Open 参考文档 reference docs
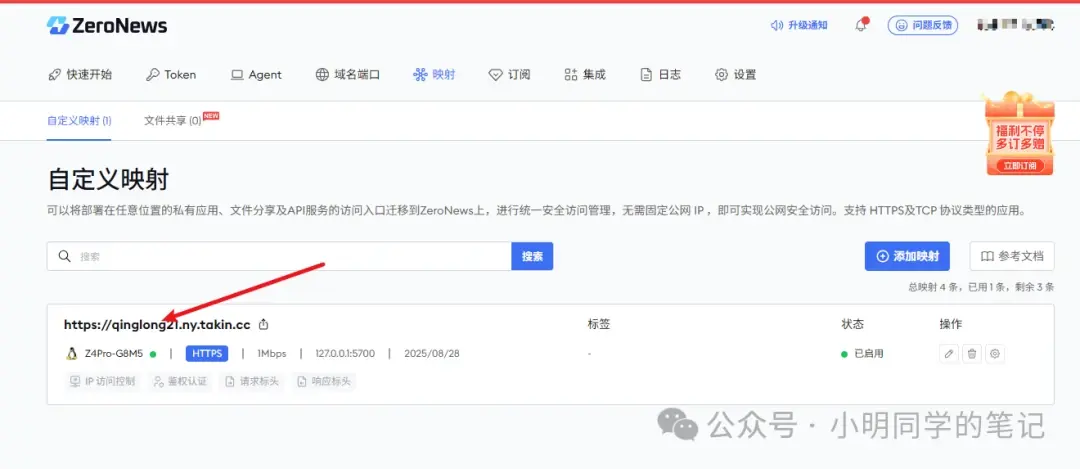 tap(1012, 256)
